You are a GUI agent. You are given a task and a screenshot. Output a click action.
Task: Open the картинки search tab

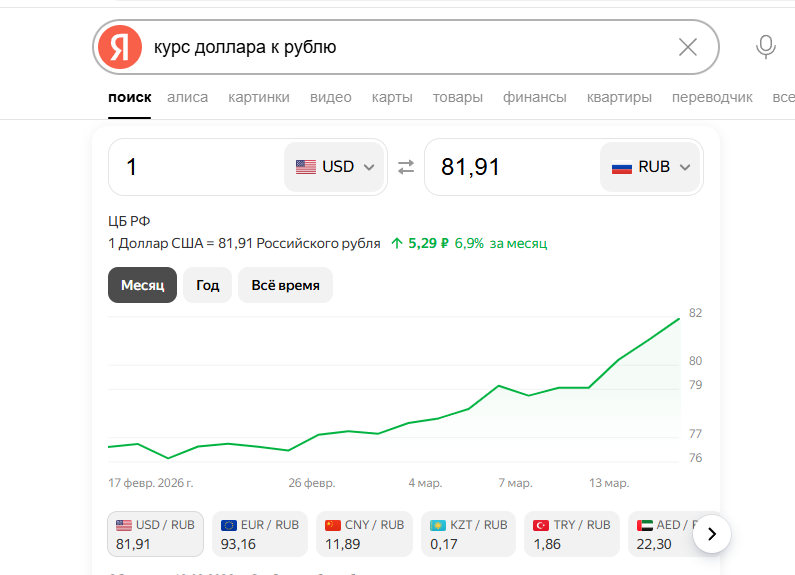click(x=259, y=97)
